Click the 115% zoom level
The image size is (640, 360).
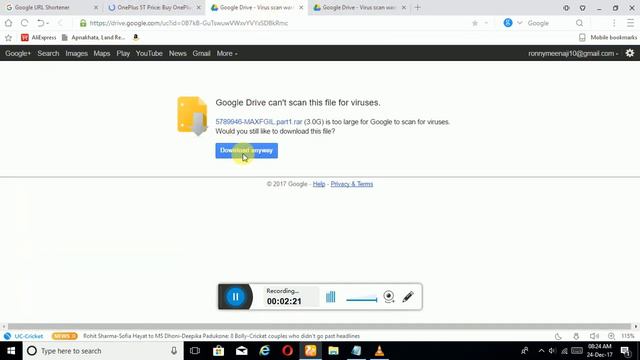628,336
